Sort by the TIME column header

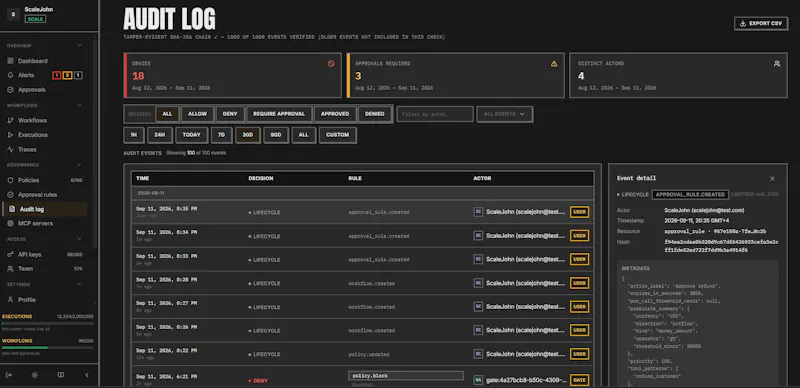click(142, 179)
